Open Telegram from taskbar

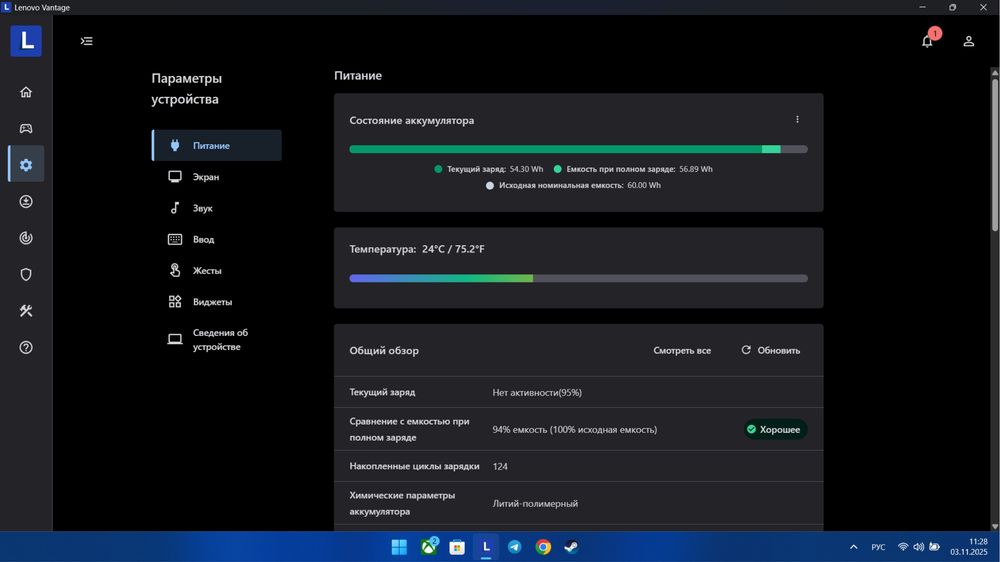click(x=515, y=547)
